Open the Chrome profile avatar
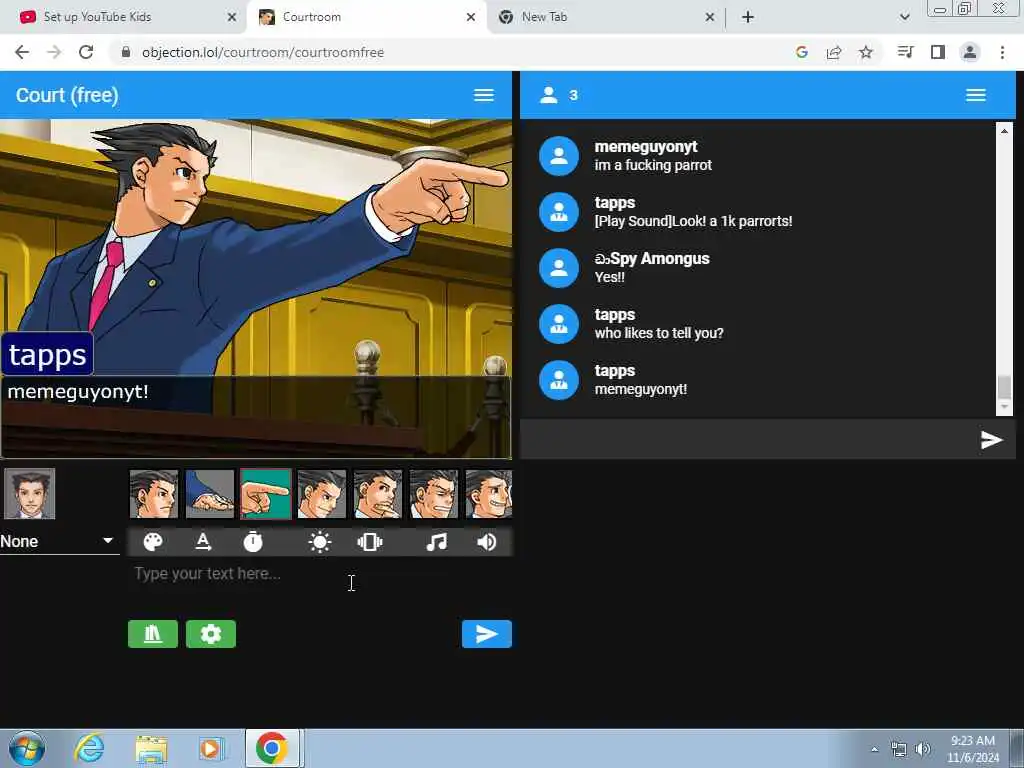Image resolution: width=1024 pixels, height=768 pixels. pyautogui.click(x=970, y=52)
